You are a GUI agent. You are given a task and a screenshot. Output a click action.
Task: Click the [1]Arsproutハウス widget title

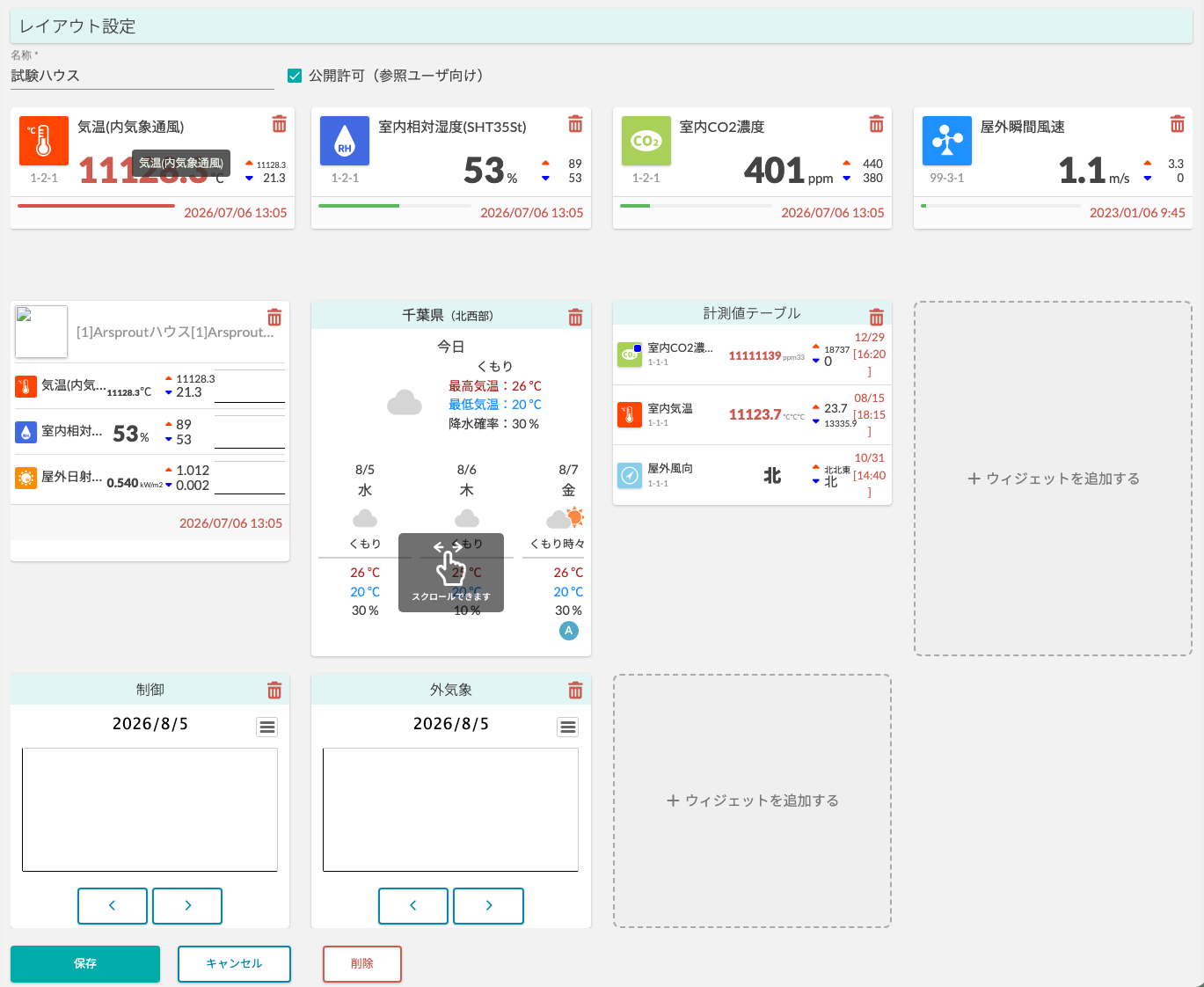click(175, 333)
